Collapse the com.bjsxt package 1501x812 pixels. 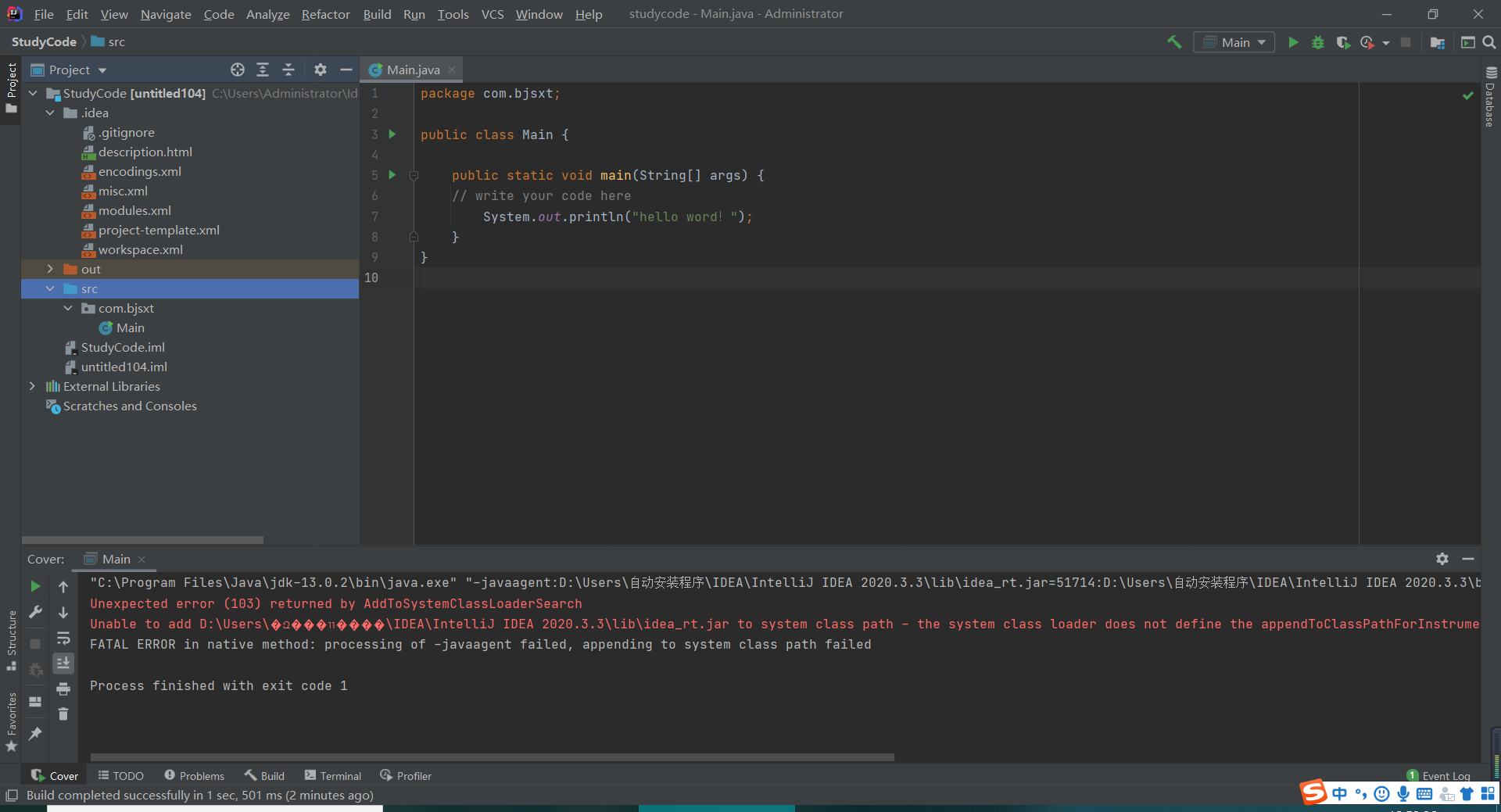coord(68,308)
